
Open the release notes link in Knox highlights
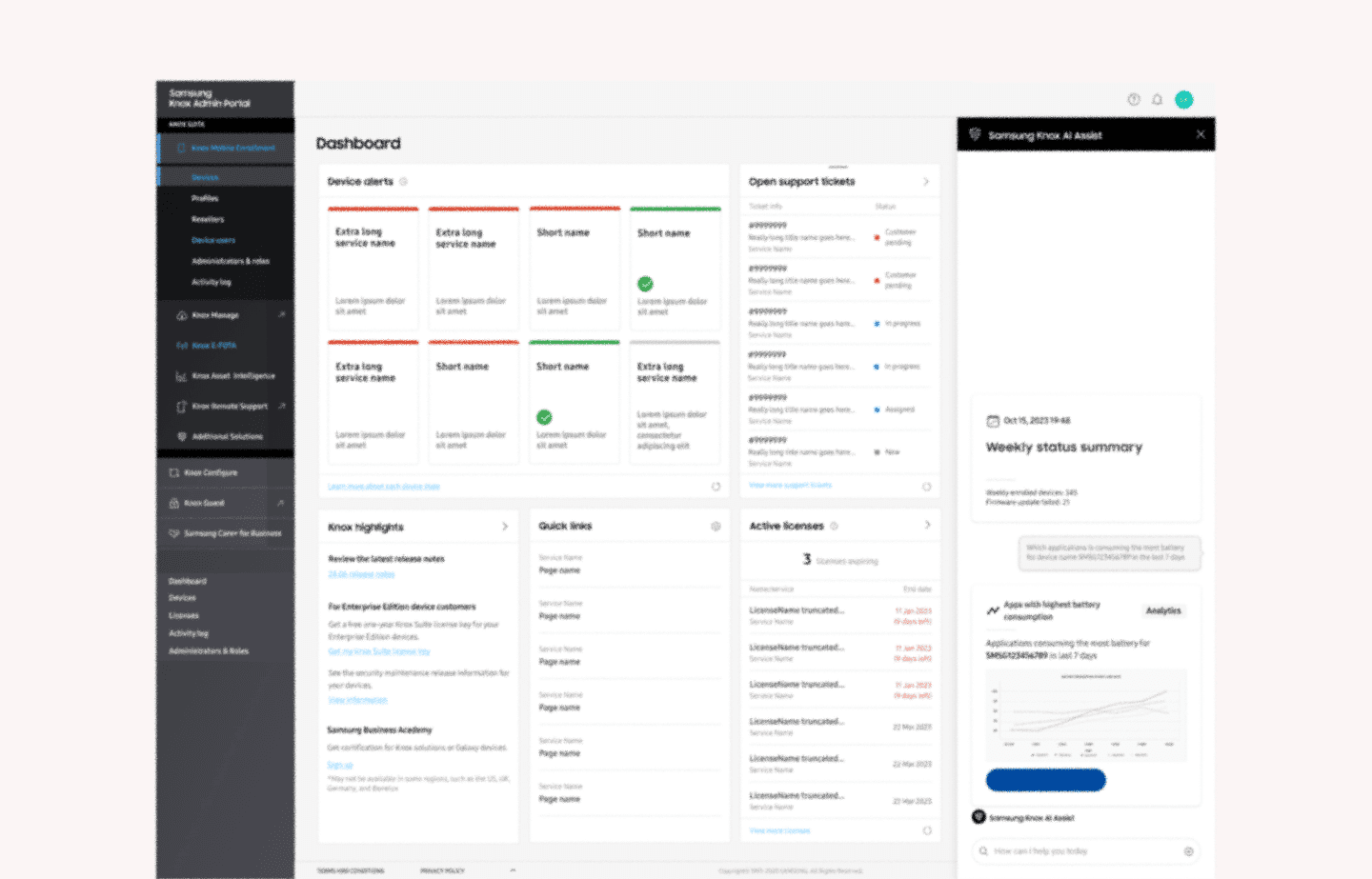361,574
